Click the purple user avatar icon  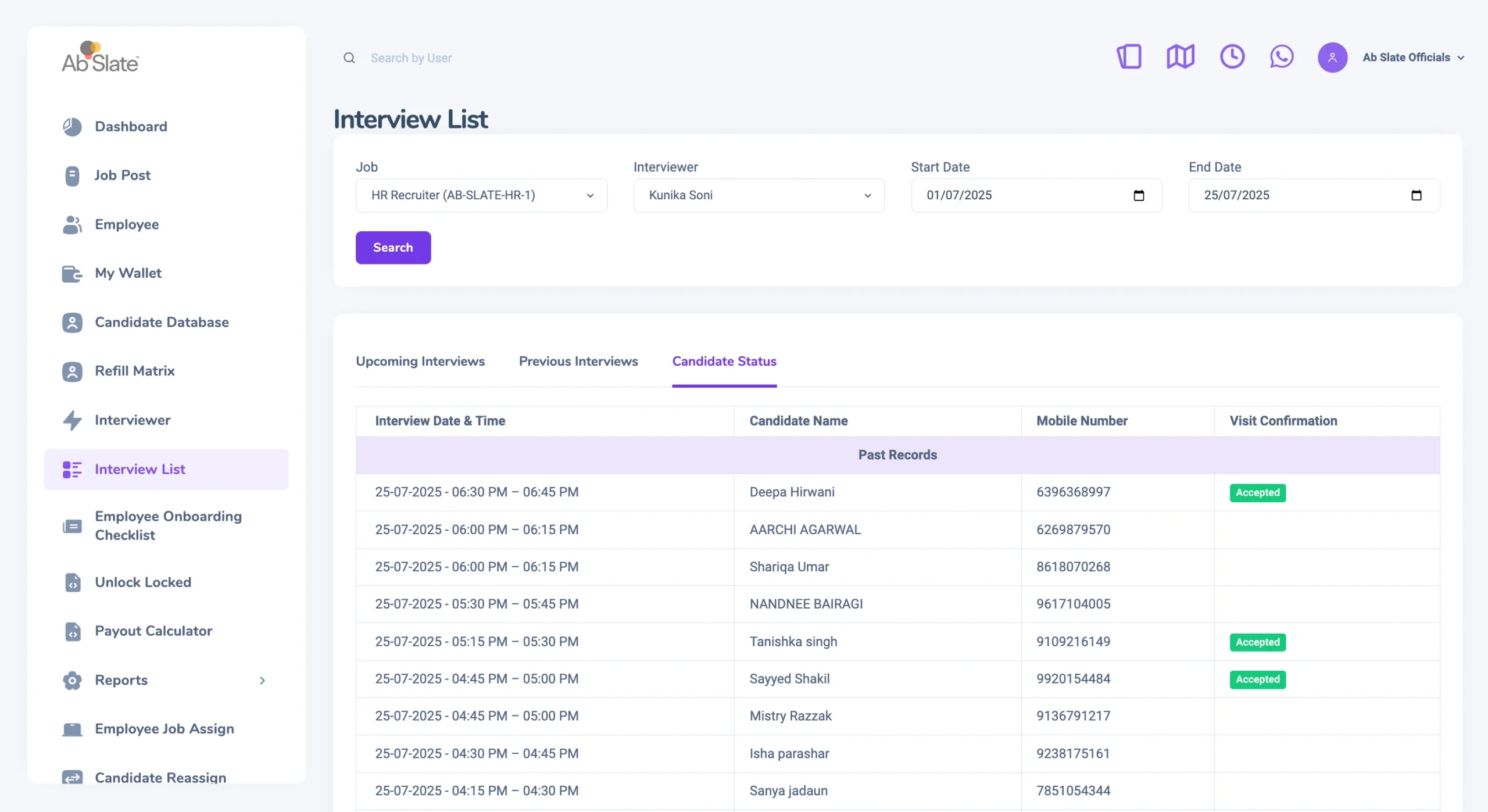(1332, 58)
